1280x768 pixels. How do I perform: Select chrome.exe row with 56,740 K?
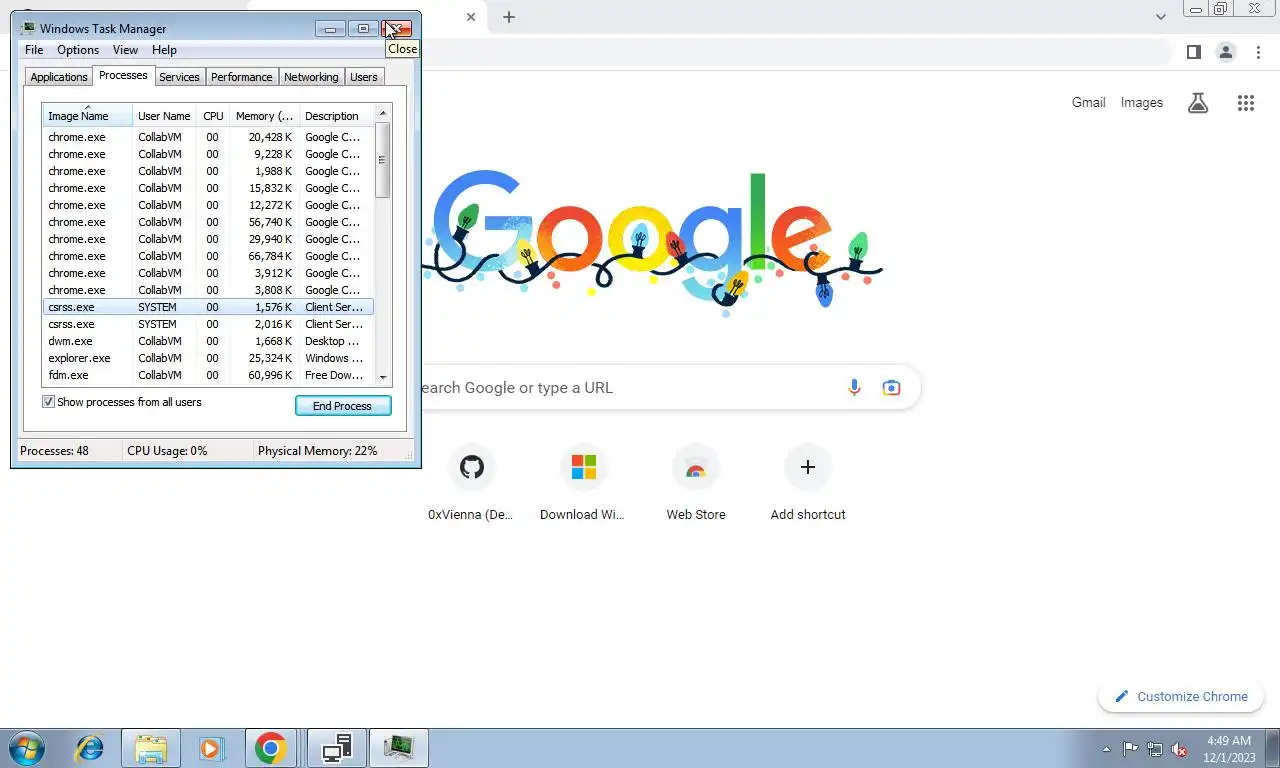[208, 222]
